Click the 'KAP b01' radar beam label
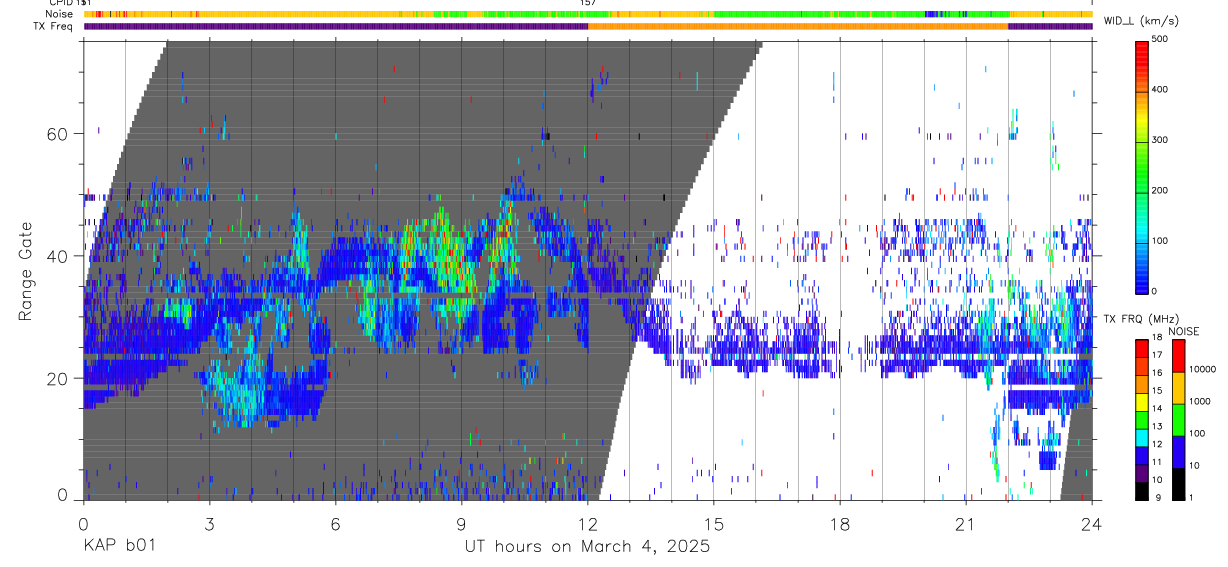 119,546
